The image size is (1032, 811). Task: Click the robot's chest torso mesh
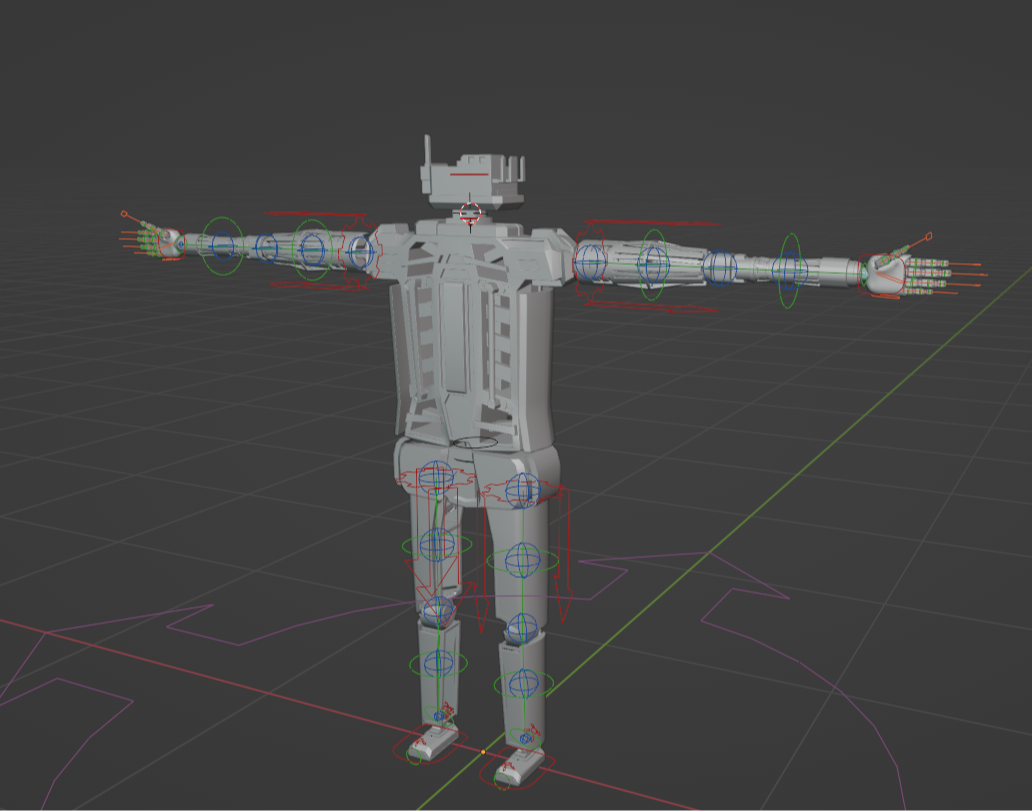[470, 330]
